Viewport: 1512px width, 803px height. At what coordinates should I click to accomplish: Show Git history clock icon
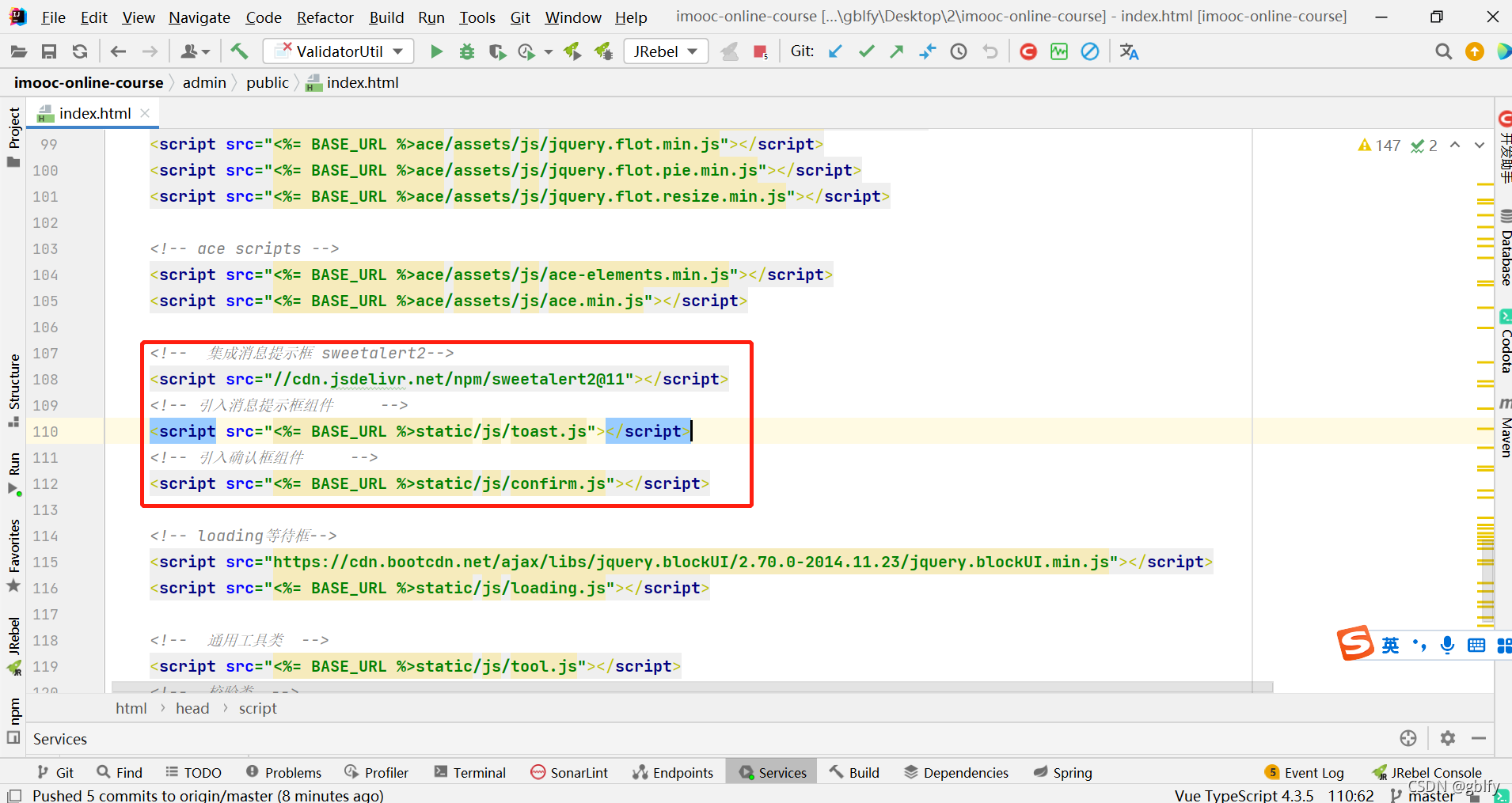pos(959,51)
